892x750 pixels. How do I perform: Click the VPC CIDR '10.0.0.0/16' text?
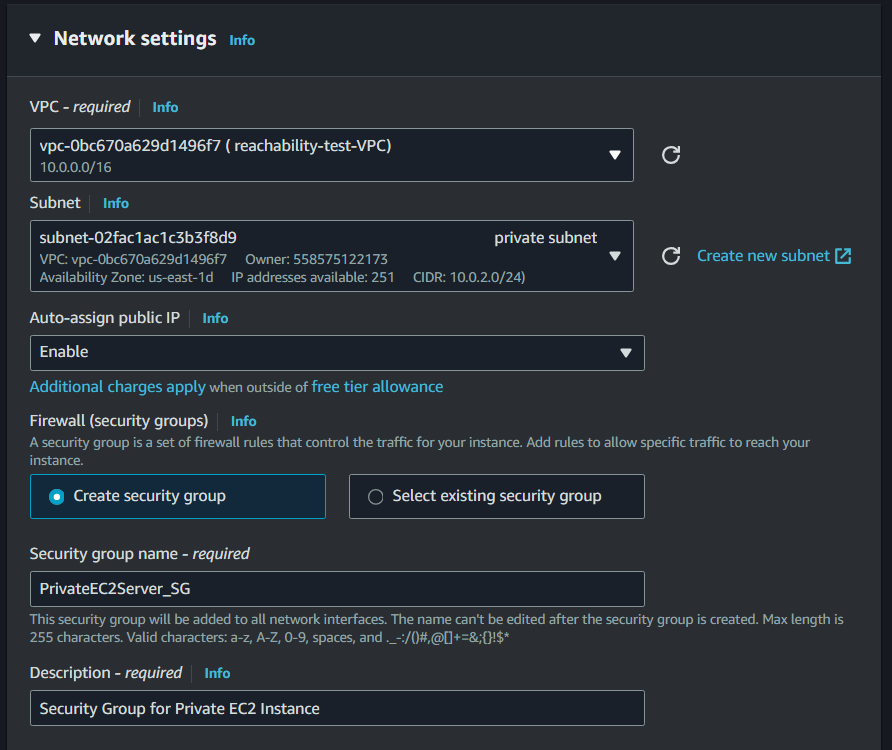coord(76,167)
